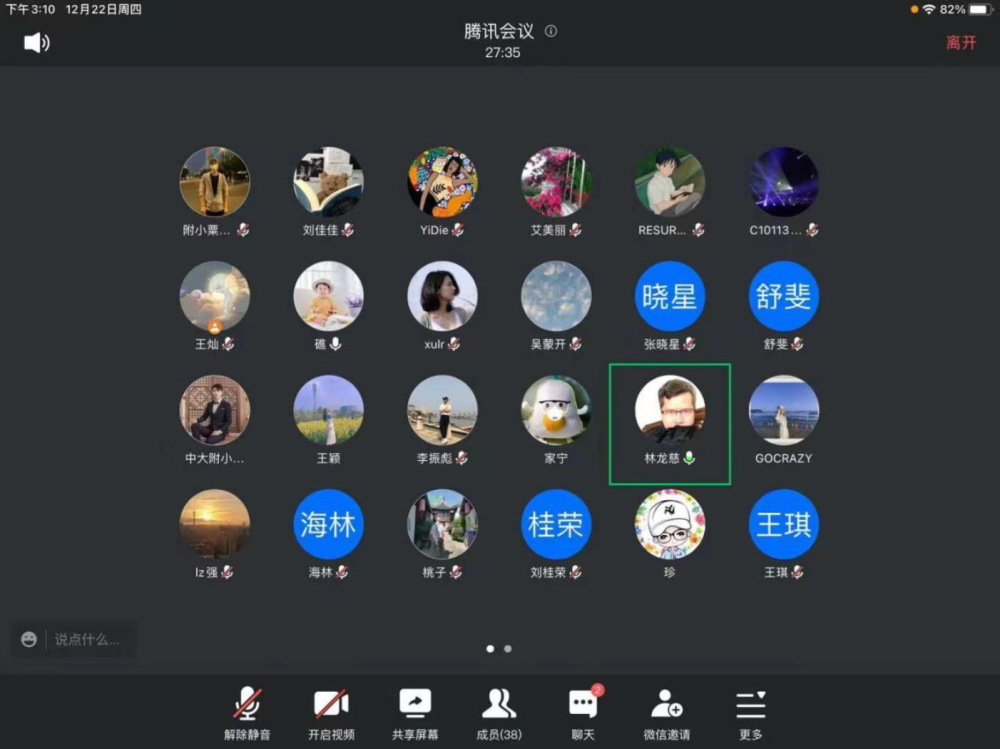Select 桃子 old street avatar

coord(443,524)
